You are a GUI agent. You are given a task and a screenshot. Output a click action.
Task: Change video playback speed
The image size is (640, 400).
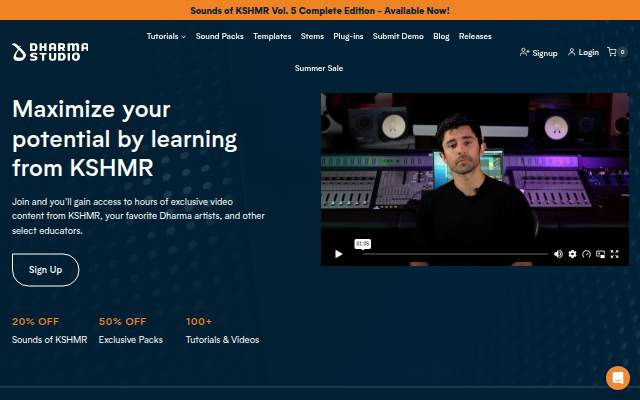[x=586, y=254]
